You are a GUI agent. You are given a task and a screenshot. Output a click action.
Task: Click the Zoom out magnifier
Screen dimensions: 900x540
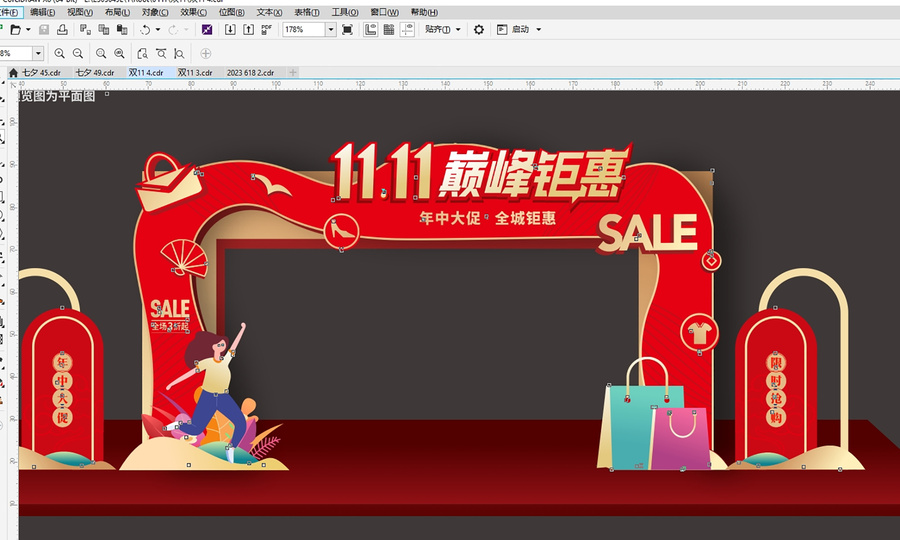(77, 53)
